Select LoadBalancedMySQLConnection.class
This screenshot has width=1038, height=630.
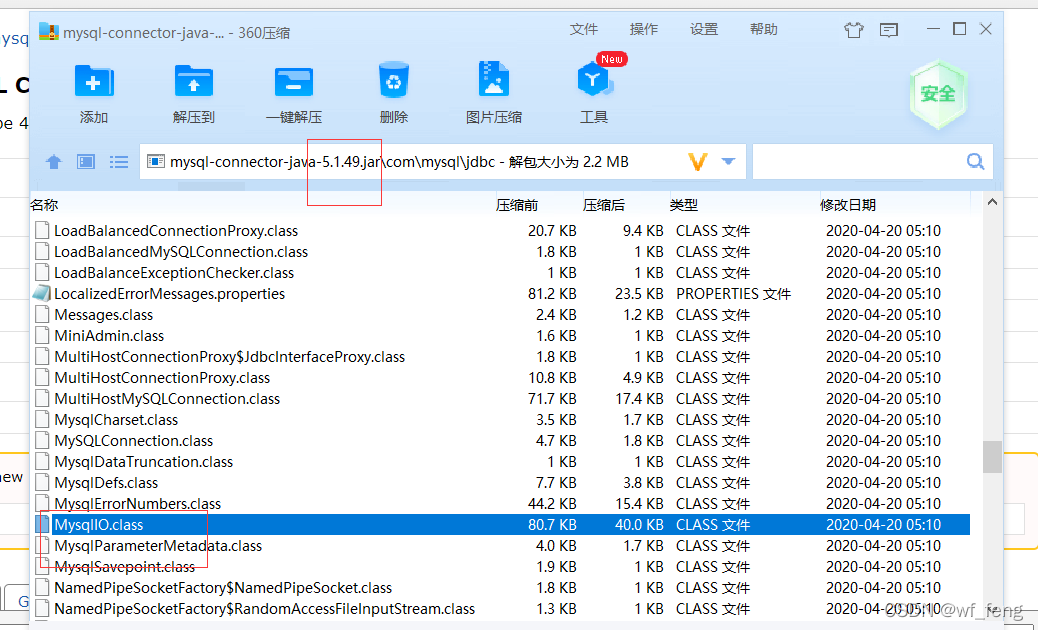tap(181, 251)
